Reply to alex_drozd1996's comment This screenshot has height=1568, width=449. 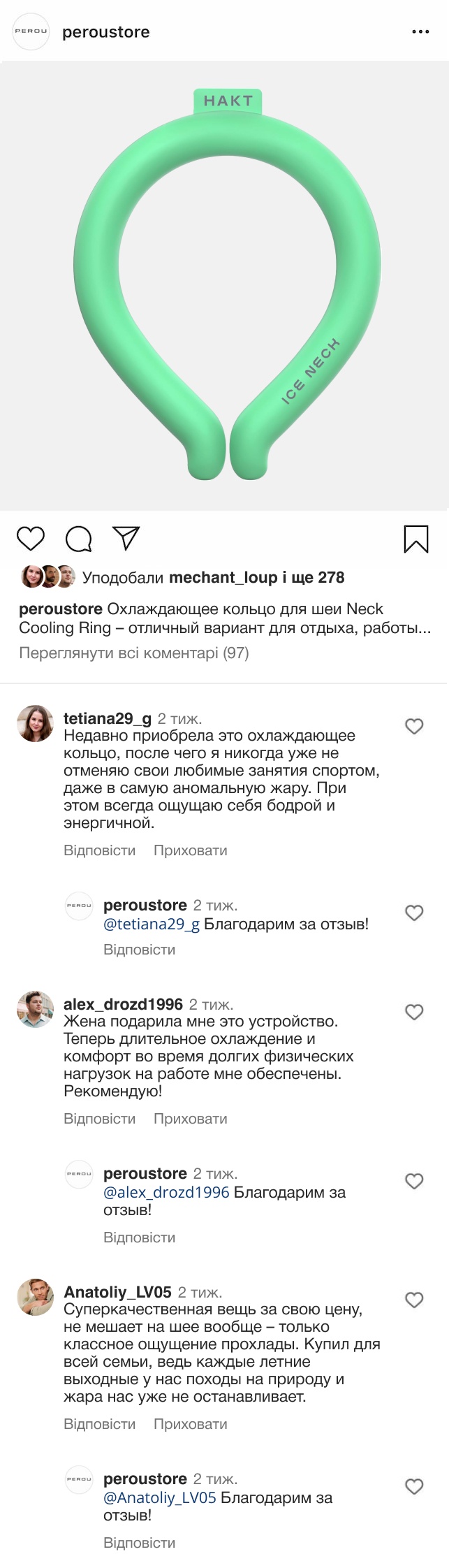[x=99, y=1119]
